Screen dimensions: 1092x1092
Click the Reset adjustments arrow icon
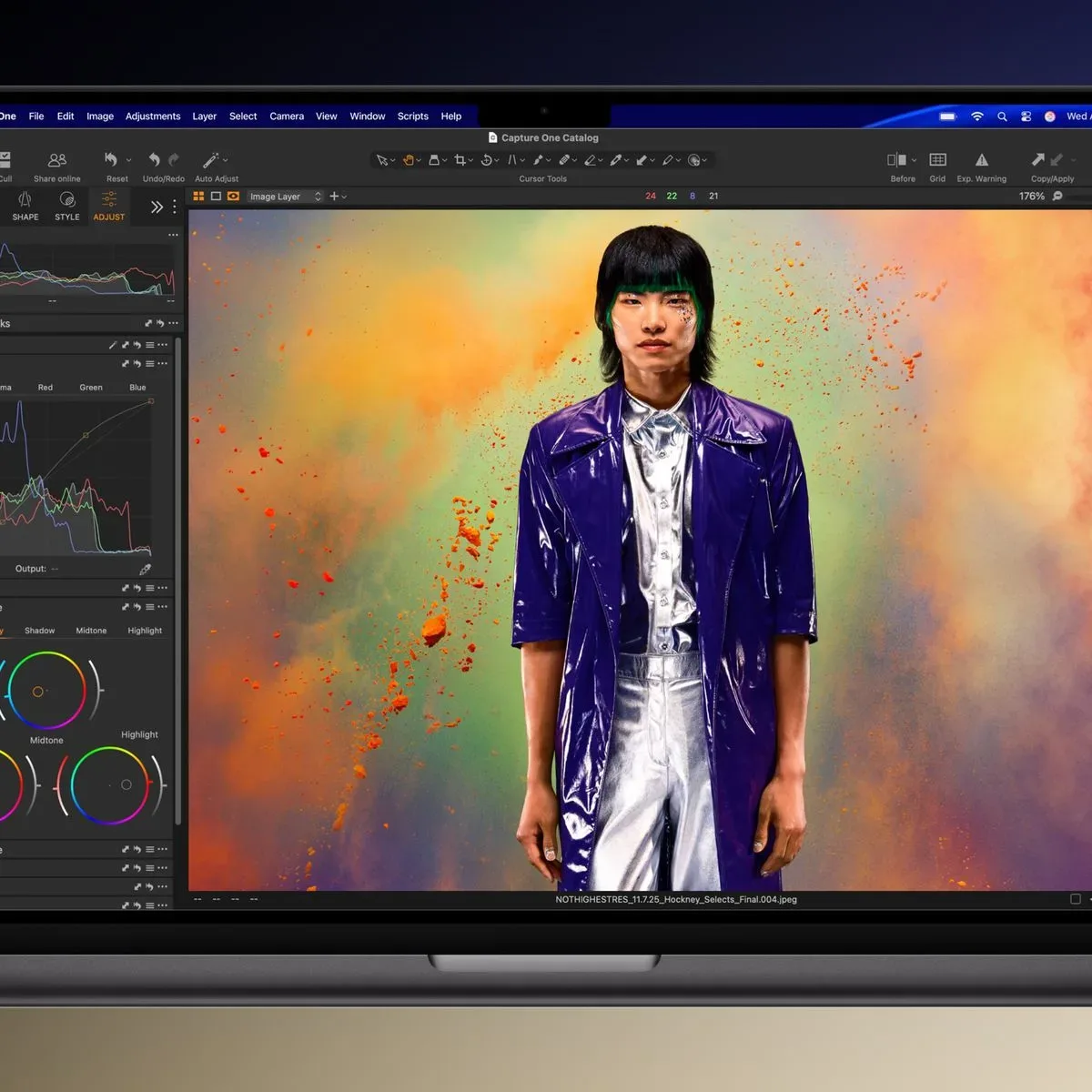(x=111, y=159)
